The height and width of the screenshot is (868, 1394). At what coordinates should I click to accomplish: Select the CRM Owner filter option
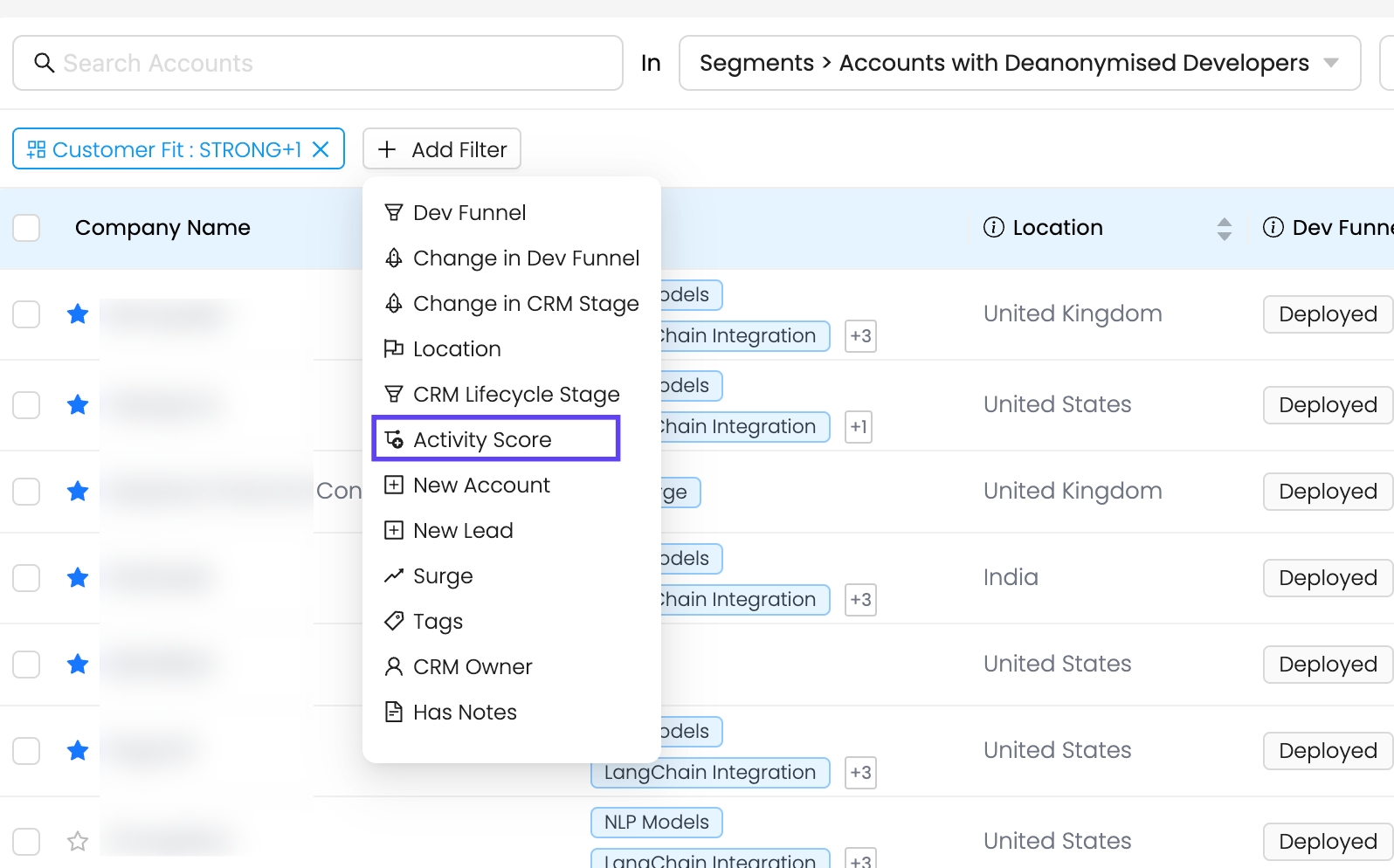pos(472,667)
